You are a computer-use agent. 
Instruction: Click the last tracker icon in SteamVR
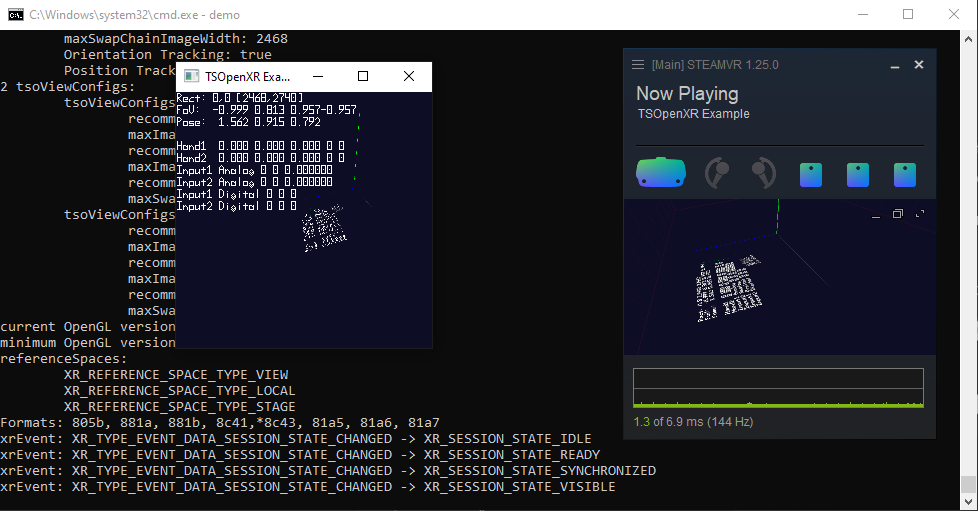(905, 175)
